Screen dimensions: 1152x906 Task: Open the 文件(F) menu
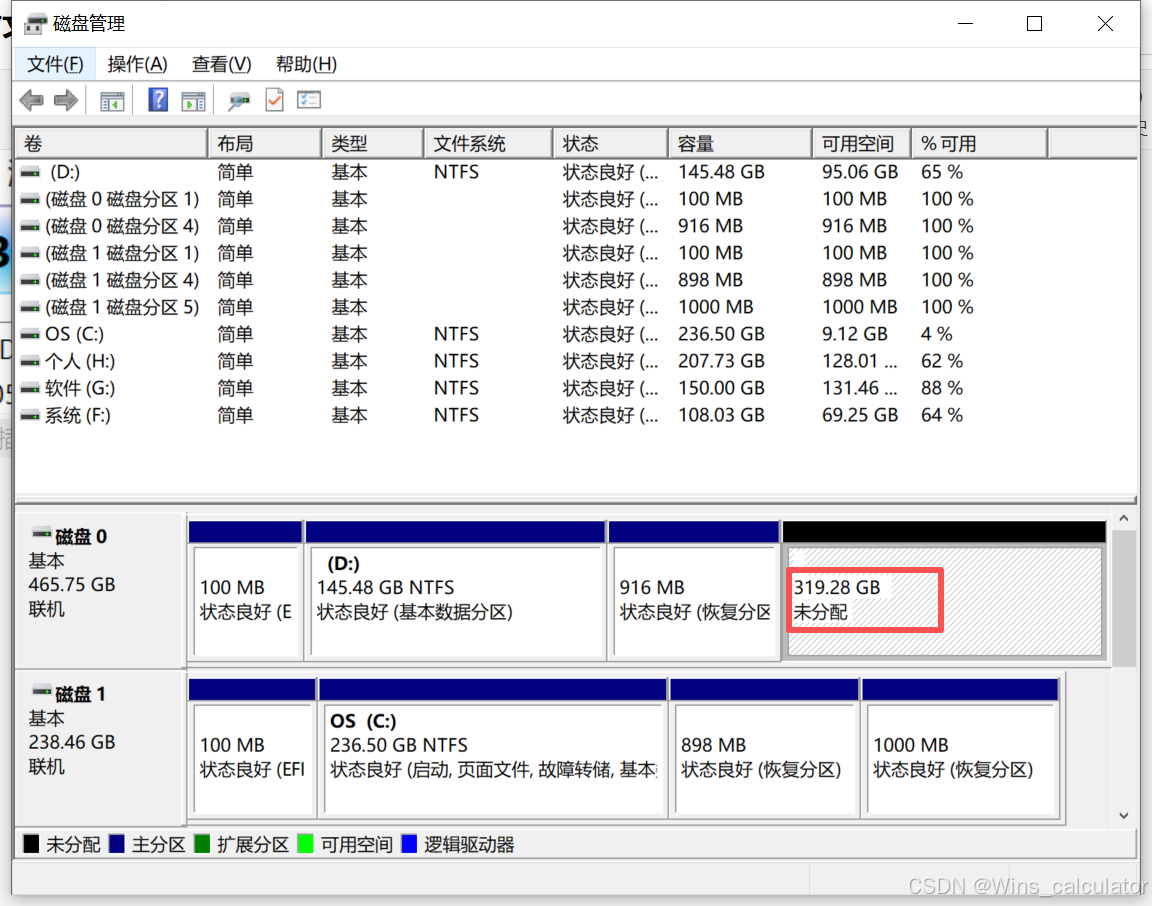(x=55, y=65)
